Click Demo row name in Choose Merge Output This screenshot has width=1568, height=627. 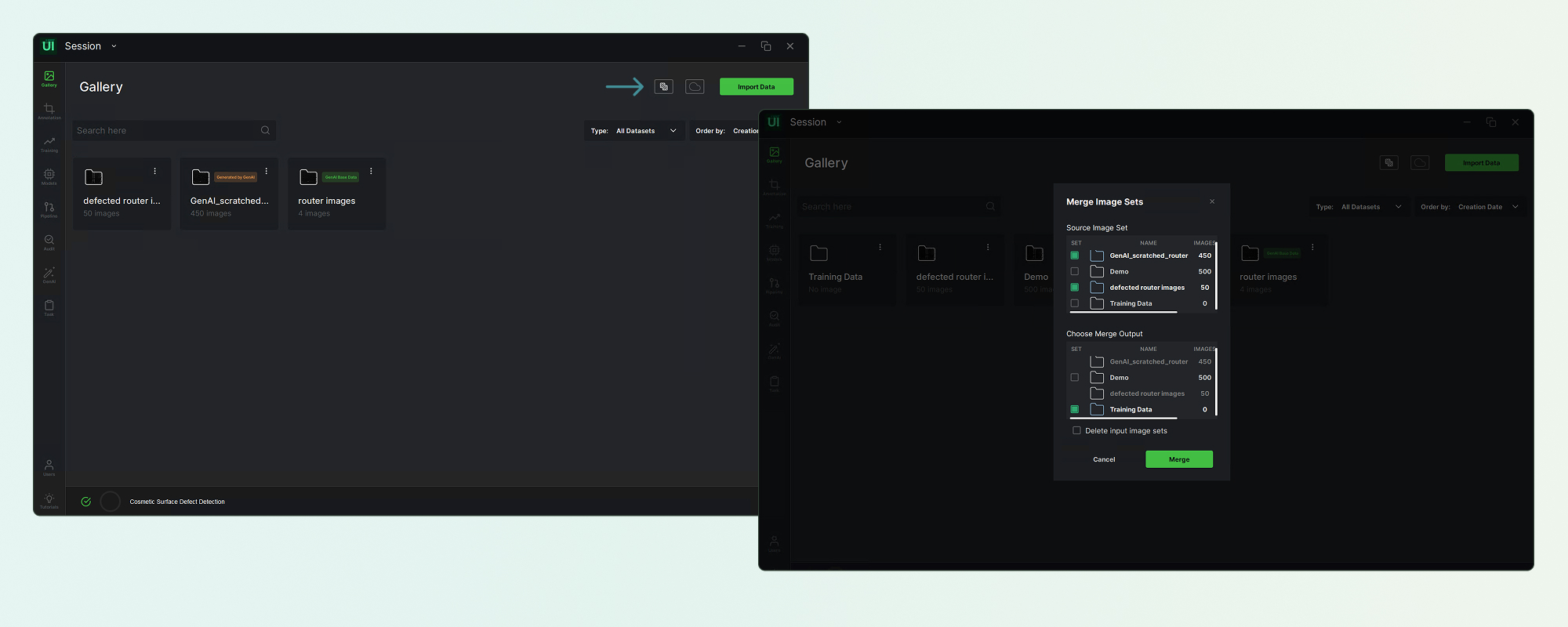[x=1119, y=378]
